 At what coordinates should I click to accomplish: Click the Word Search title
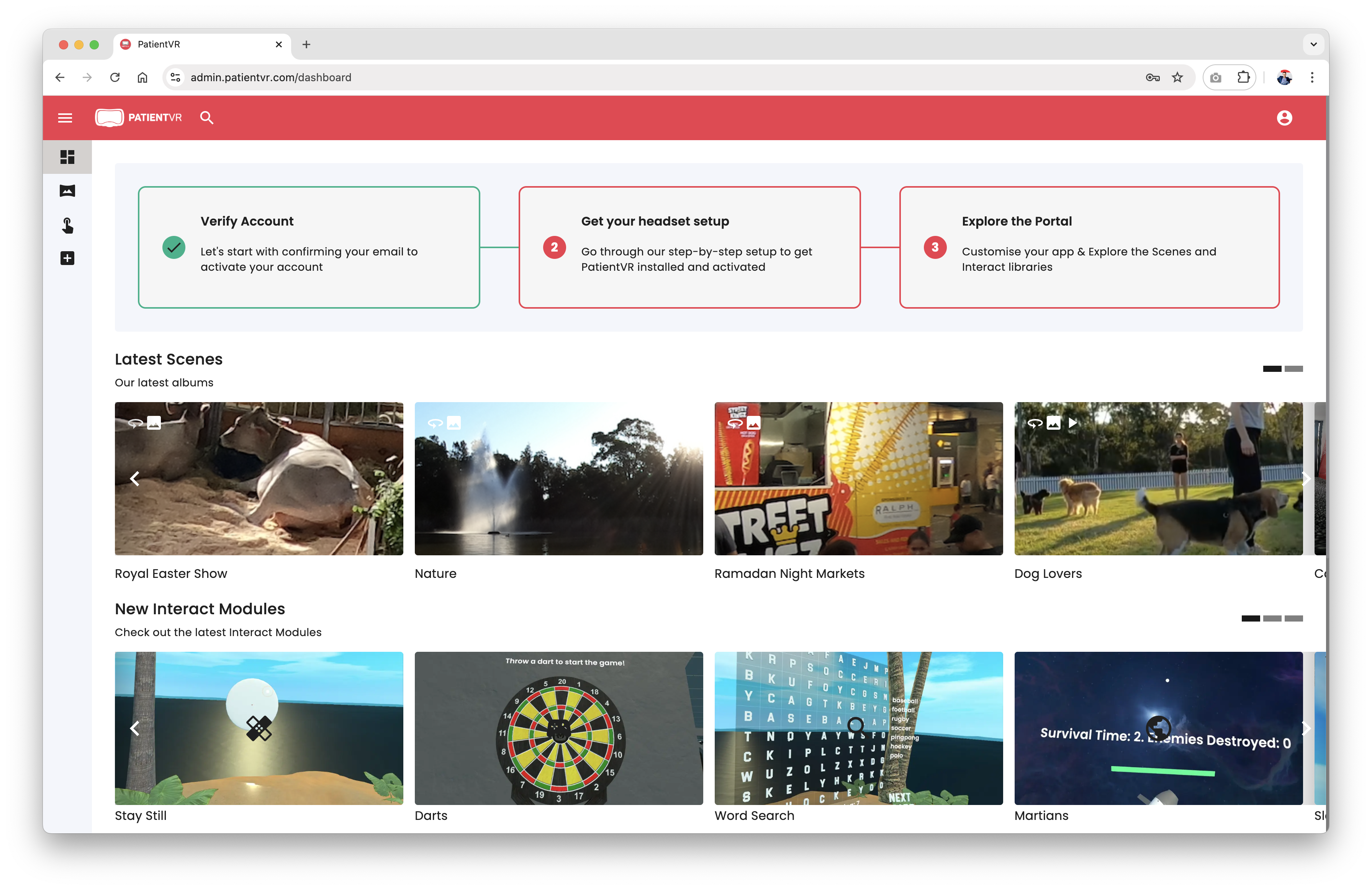[754, 816]
